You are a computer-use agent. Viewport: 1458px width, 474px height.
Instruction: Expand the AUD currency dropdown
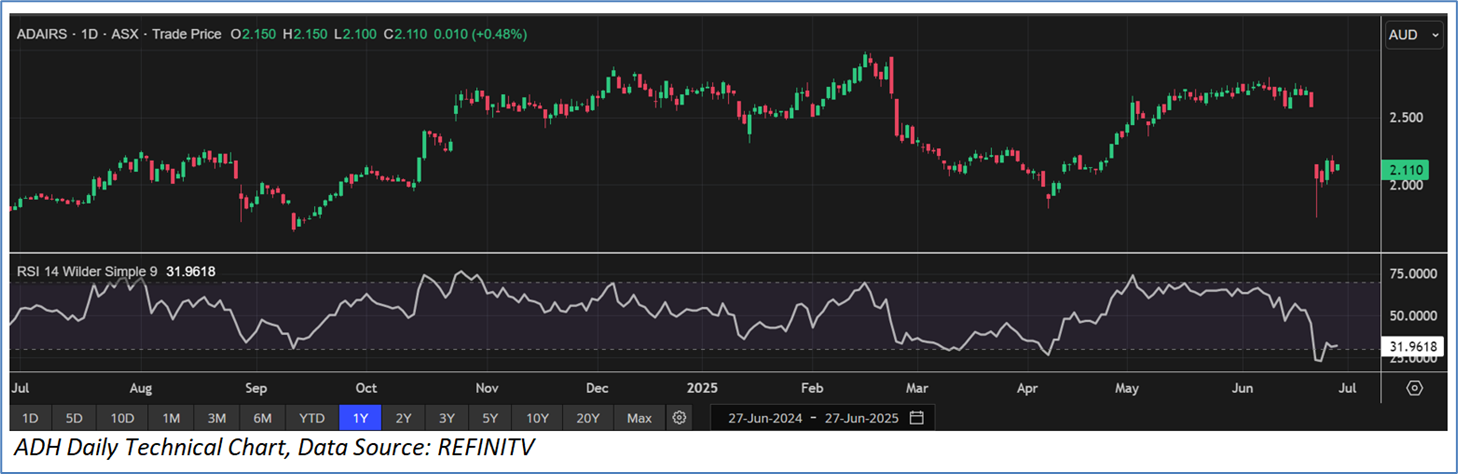tap(1414, 35)
